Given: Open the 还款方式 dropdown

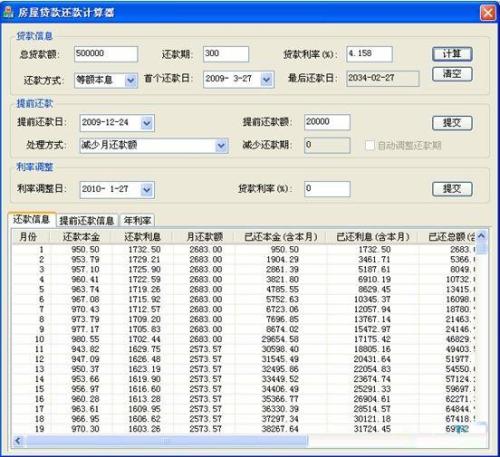Looking at the screenshot, I should pyautogui.click(x=131, y=80).
